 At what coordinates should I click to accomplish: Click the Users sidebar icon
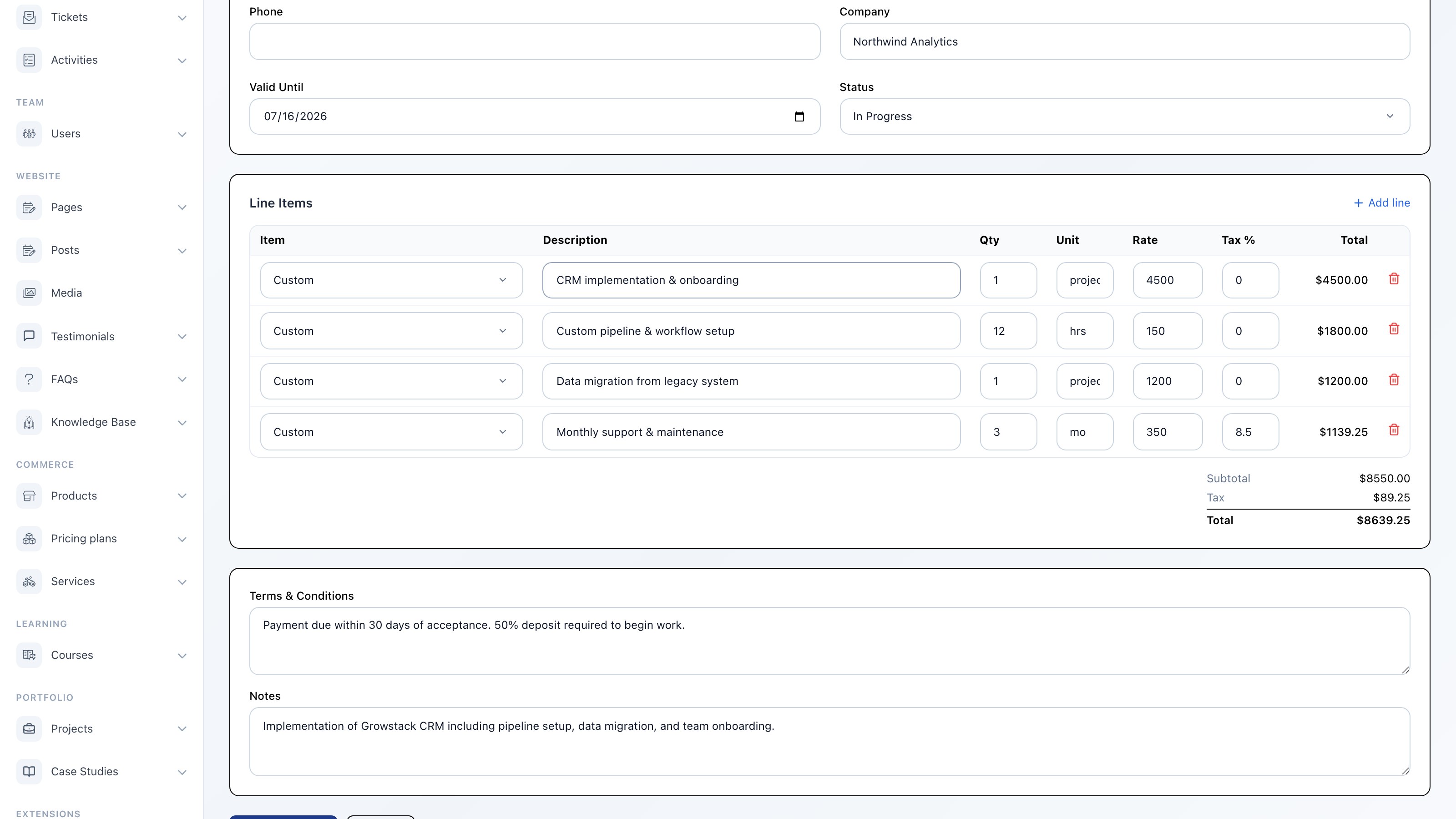29,134
